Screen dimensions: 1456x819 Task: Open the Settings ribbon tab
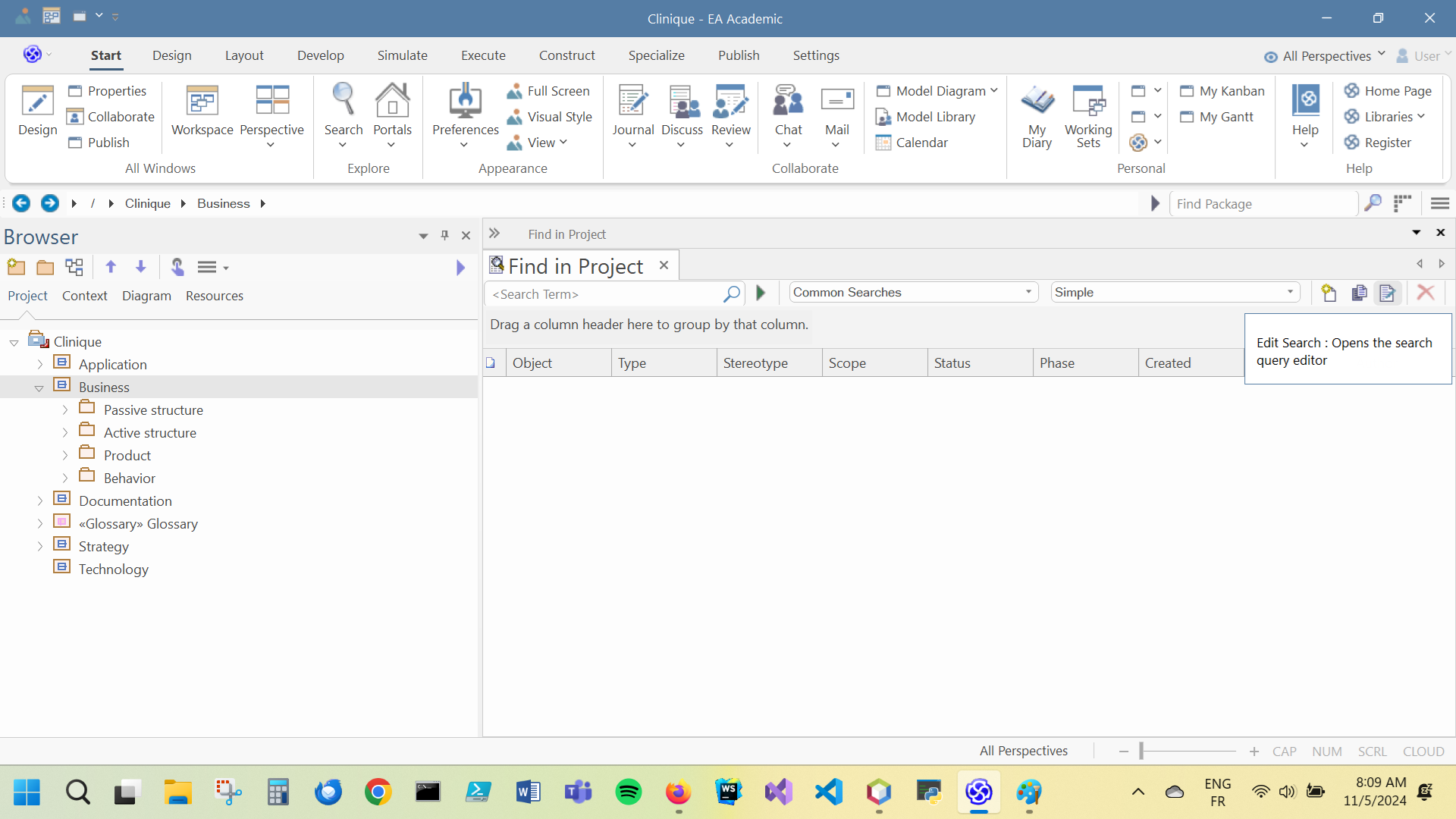pyautogui.click(x=816, y=55)
